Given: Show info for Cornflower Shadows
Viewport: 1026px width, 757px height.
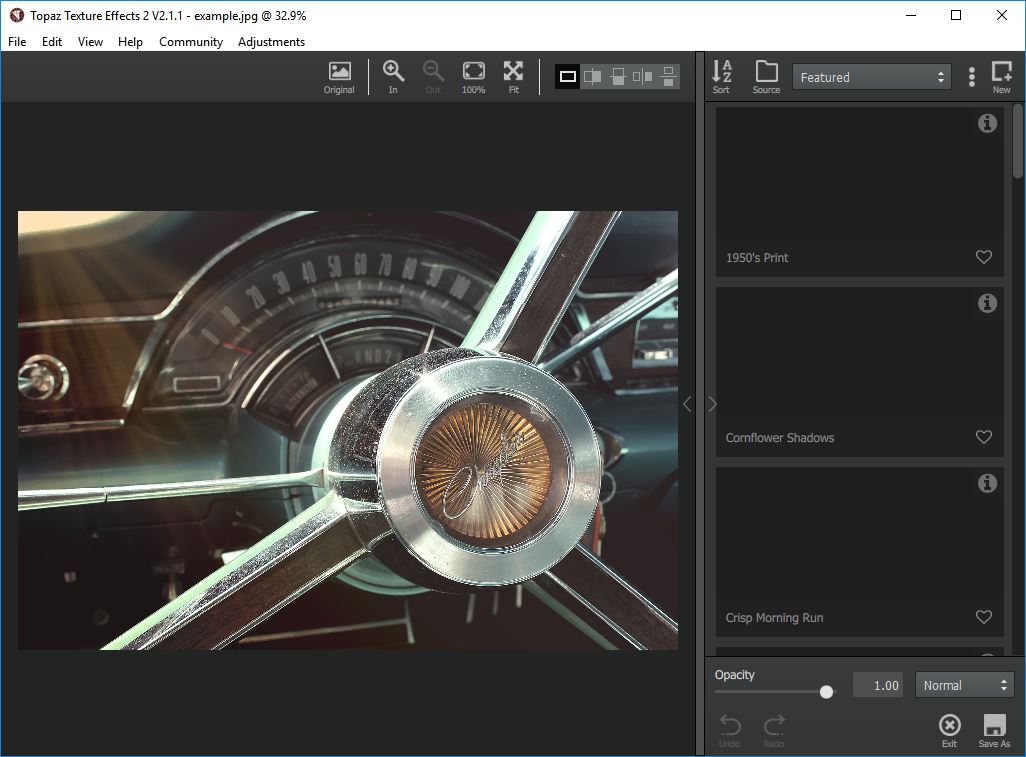Looking at the screenshot, I should tap(987, 303).
